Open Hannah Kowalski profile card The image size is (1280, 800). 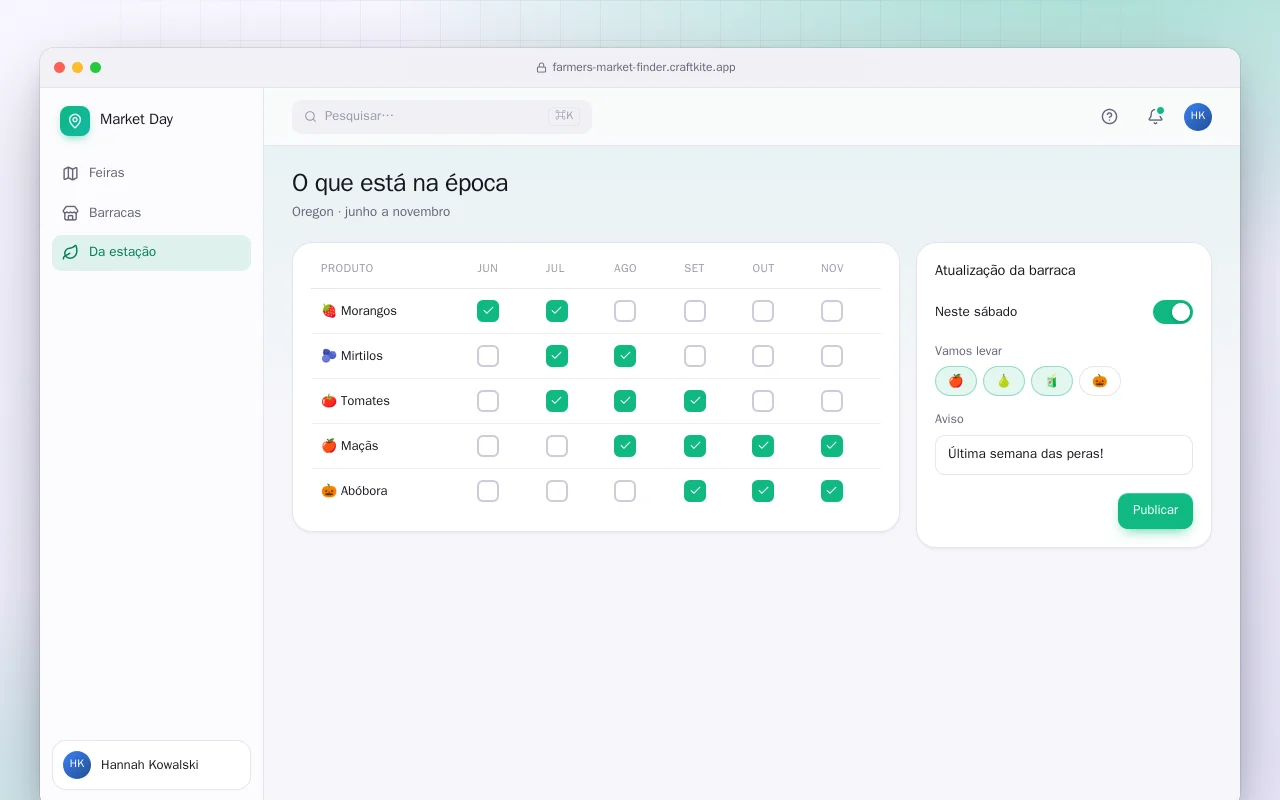[x=151, y=765]
